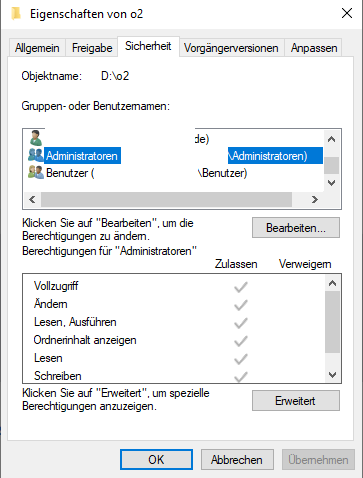The image size is (363, 478).
Task: Click the permissions list up arrow
Action: coord(332,283)
